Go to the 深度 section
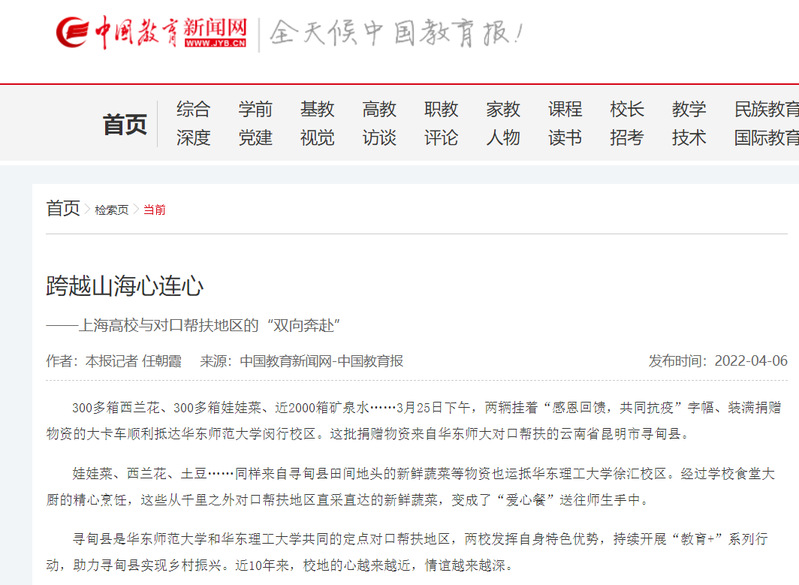Image resolution: width=799 pixels, height=585 pixels. 193,138
